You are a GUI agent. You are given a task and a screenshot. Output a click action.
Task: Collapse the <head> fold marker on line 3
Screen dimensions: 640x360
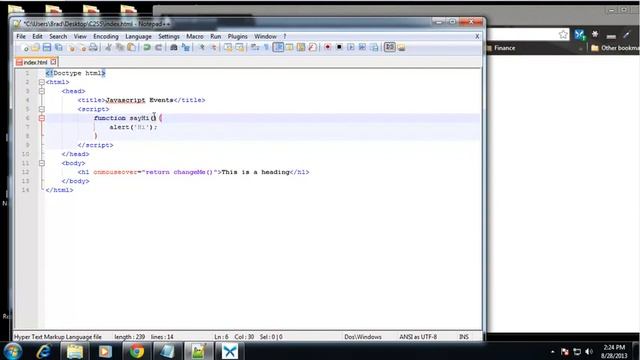point(42,91)
